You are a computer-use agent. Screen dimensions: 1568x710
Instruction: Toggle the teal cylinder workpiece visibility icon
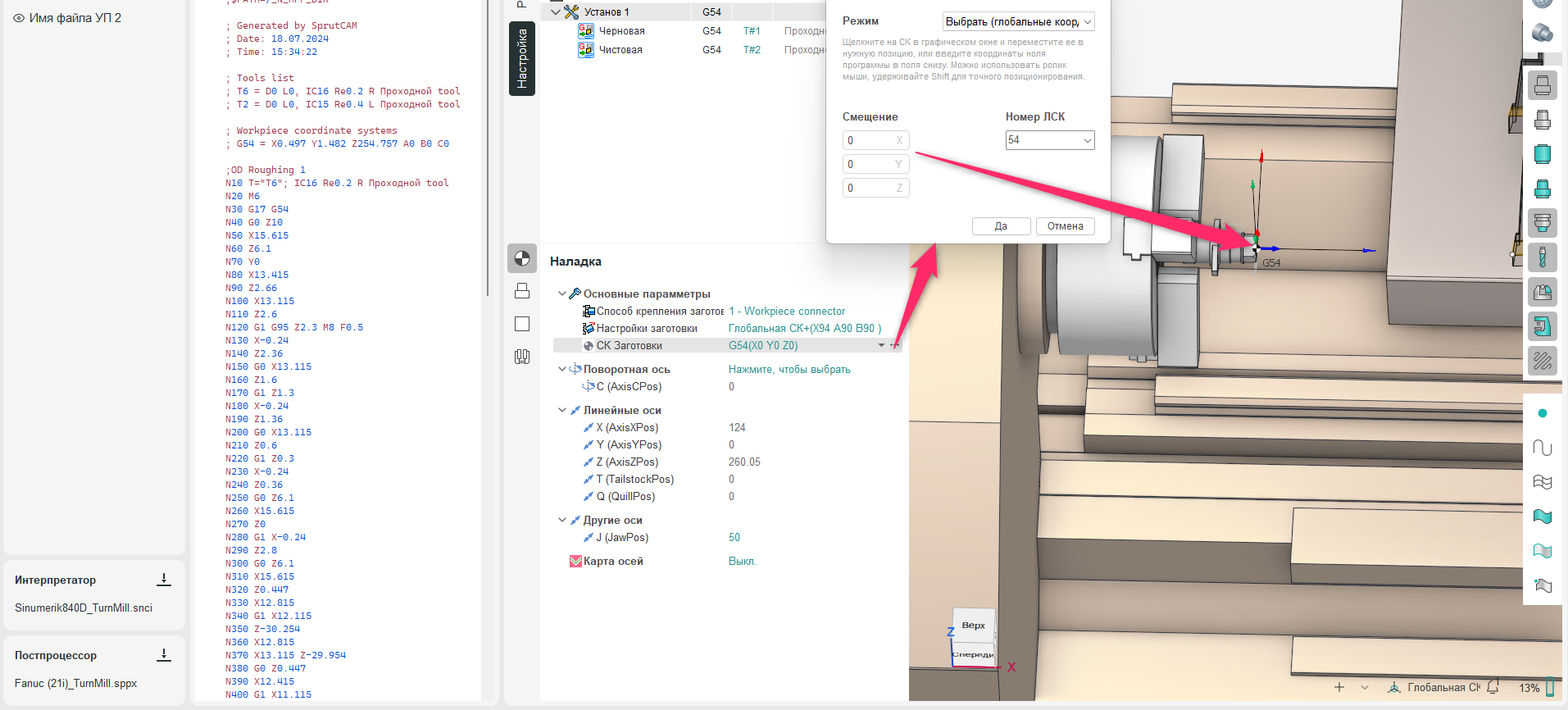click(x=1542, y=154)
